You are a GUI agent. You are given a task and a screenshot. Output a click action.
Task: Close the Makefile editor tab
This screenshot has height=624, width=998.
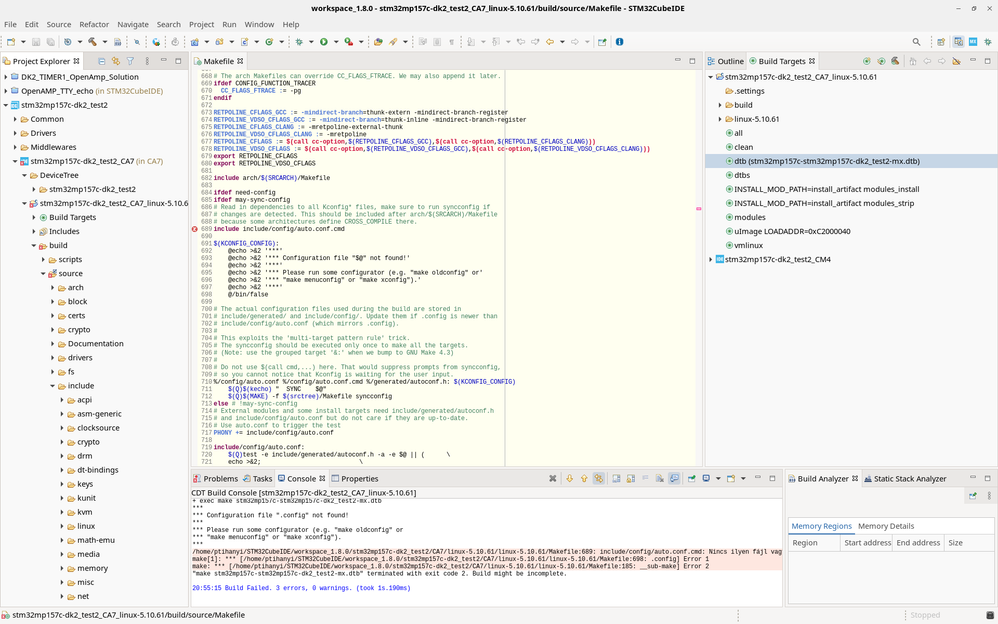point(239,61)
